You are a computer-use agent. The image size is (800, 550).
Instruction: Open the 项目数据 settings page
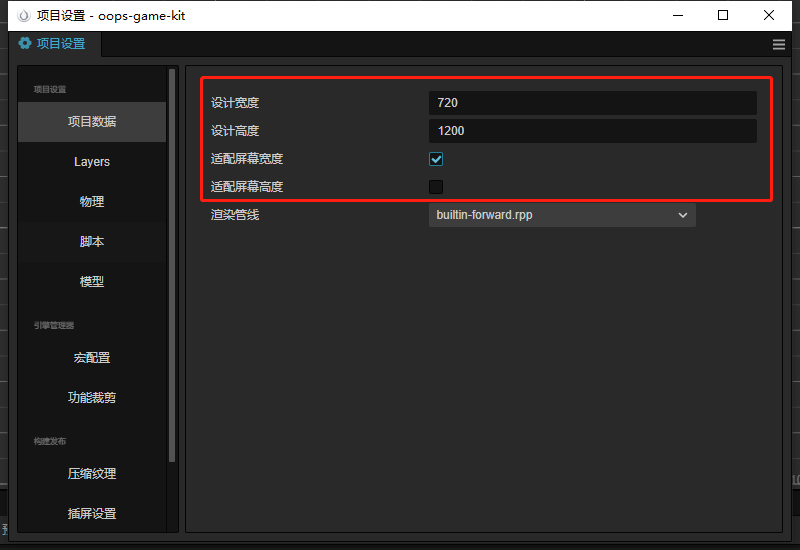(92, 121)
